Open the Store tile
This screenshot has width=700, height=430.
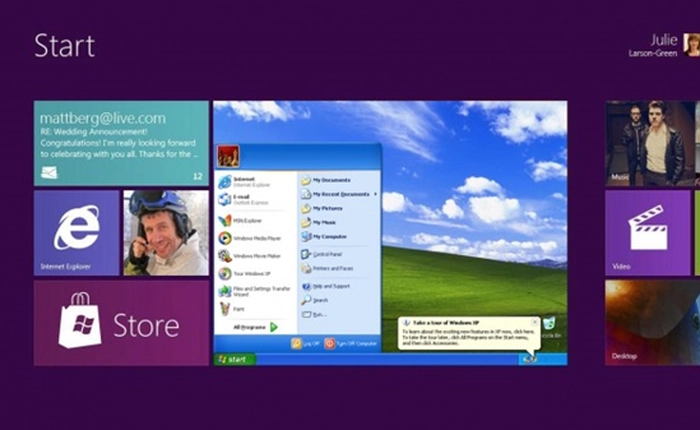[x=121, y=323]
